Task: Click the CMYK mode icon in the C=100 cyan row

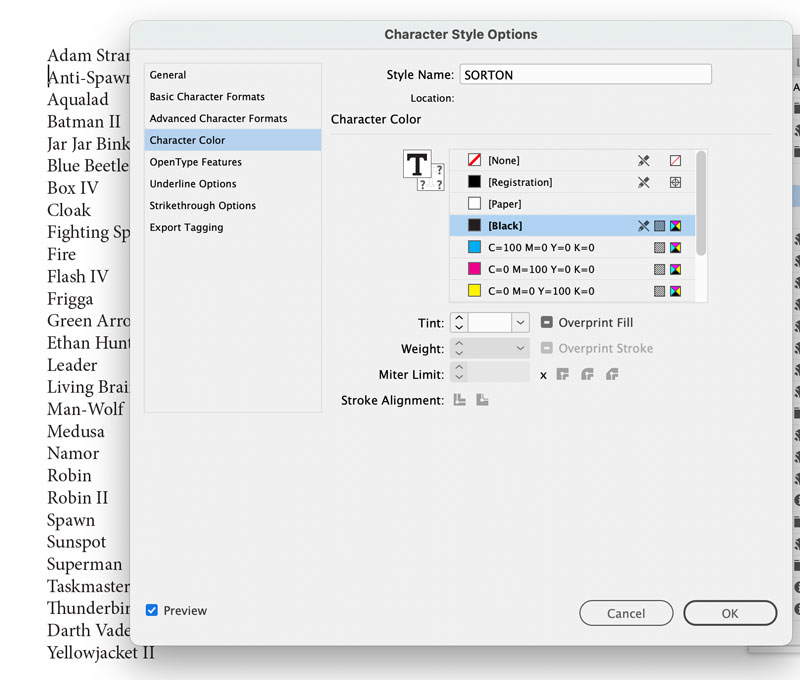Action: (x=676, y=248)
